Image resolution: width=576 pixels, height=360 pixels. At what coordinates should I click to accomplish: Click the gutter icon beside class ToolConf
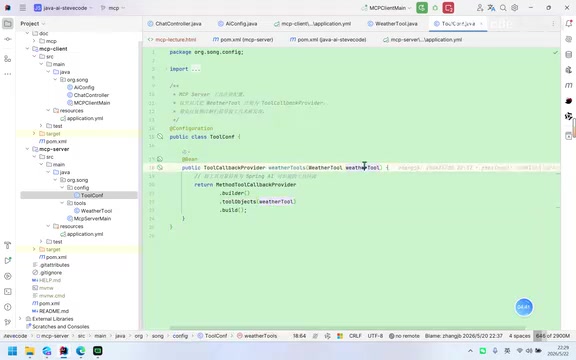[x=160, y=137]
